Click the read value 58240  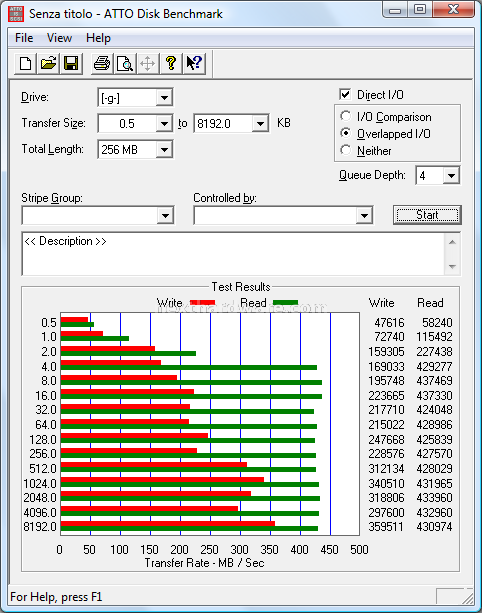tap(437, 323)
